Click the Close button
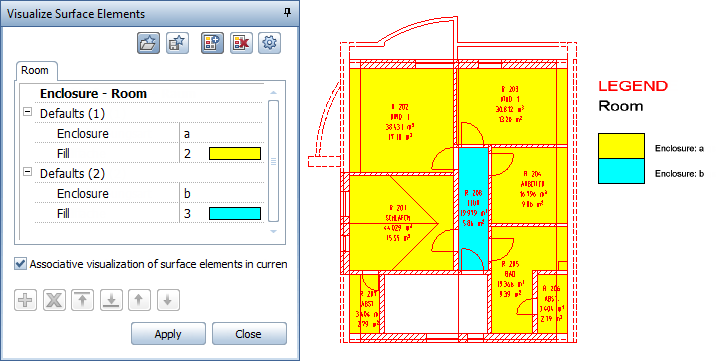716x361 pixels. pyautogui.click(x=249, y=334)
